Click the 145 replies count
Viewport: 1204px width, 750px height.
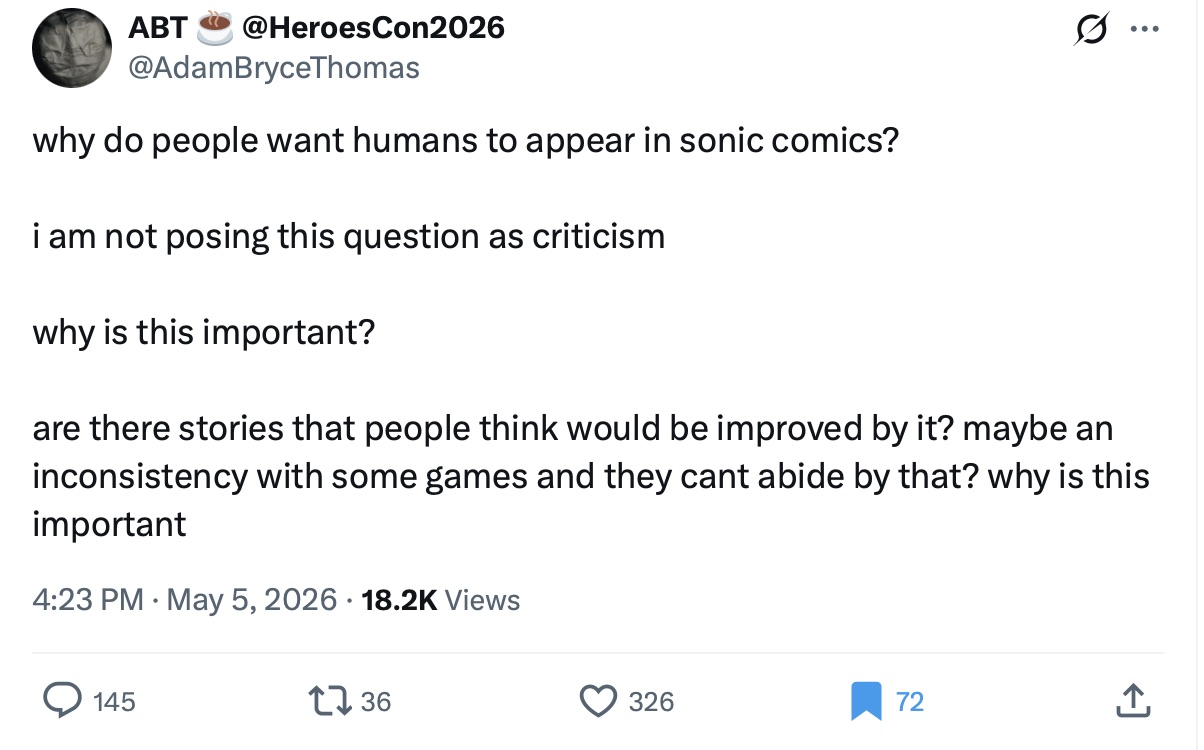tap(113, 702)
